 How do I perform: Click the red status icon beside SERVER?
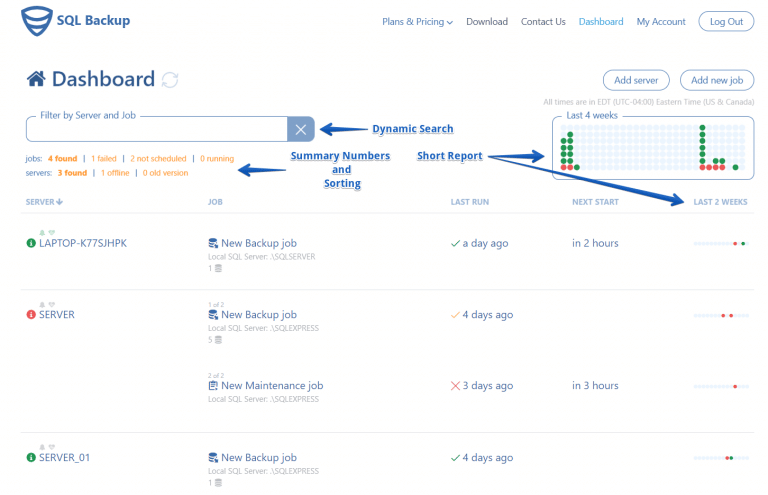(x=31, y=314)
